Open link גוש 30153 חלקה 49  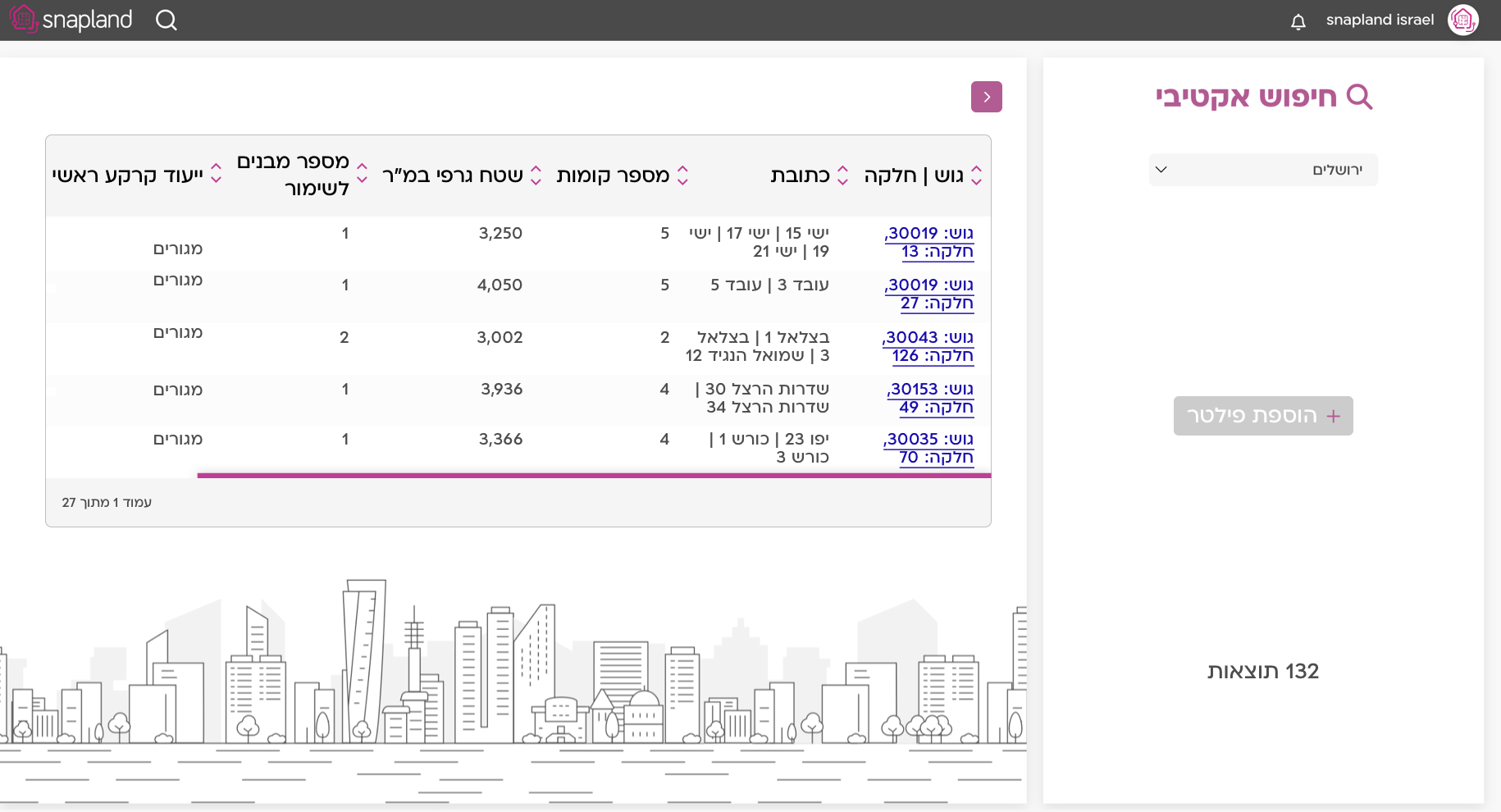point(930,398)
